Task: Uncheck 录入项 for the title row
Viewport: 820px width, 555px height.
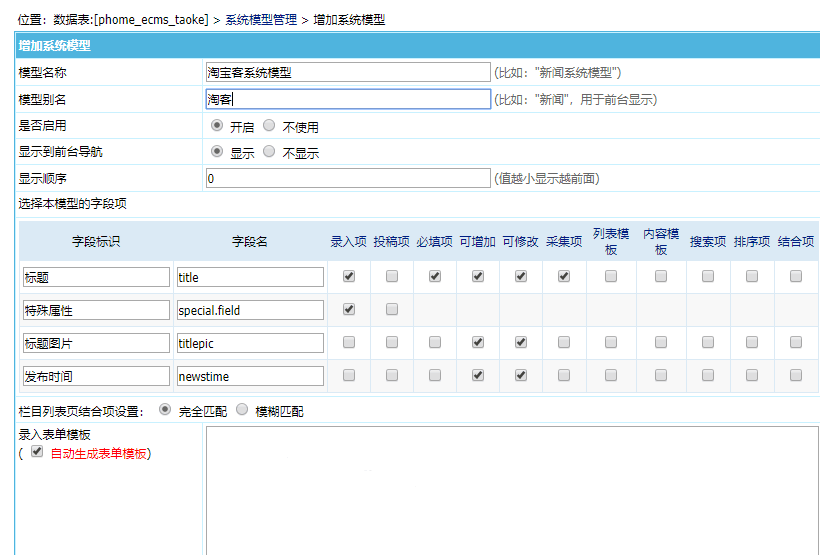Action: pyautogui.click(x=349, y=276)
